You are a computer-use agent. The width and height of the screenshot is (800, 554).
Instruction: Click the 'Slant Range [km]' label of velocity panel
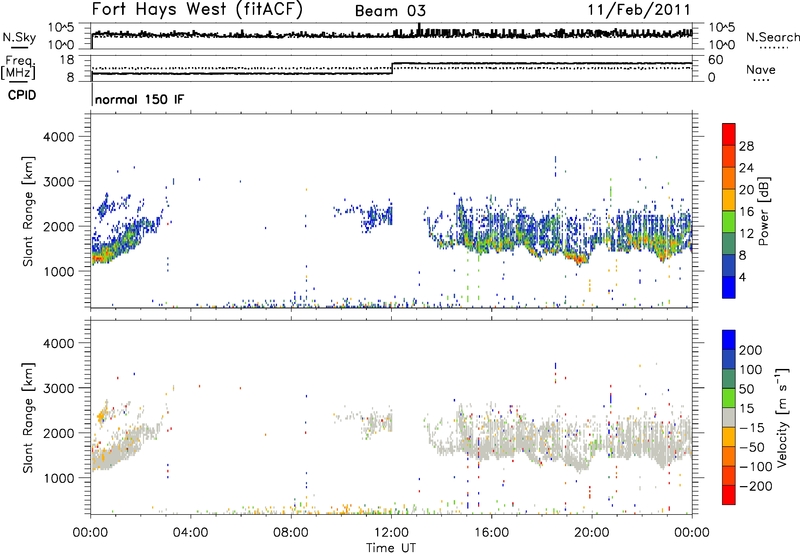[x=28, y=417]
